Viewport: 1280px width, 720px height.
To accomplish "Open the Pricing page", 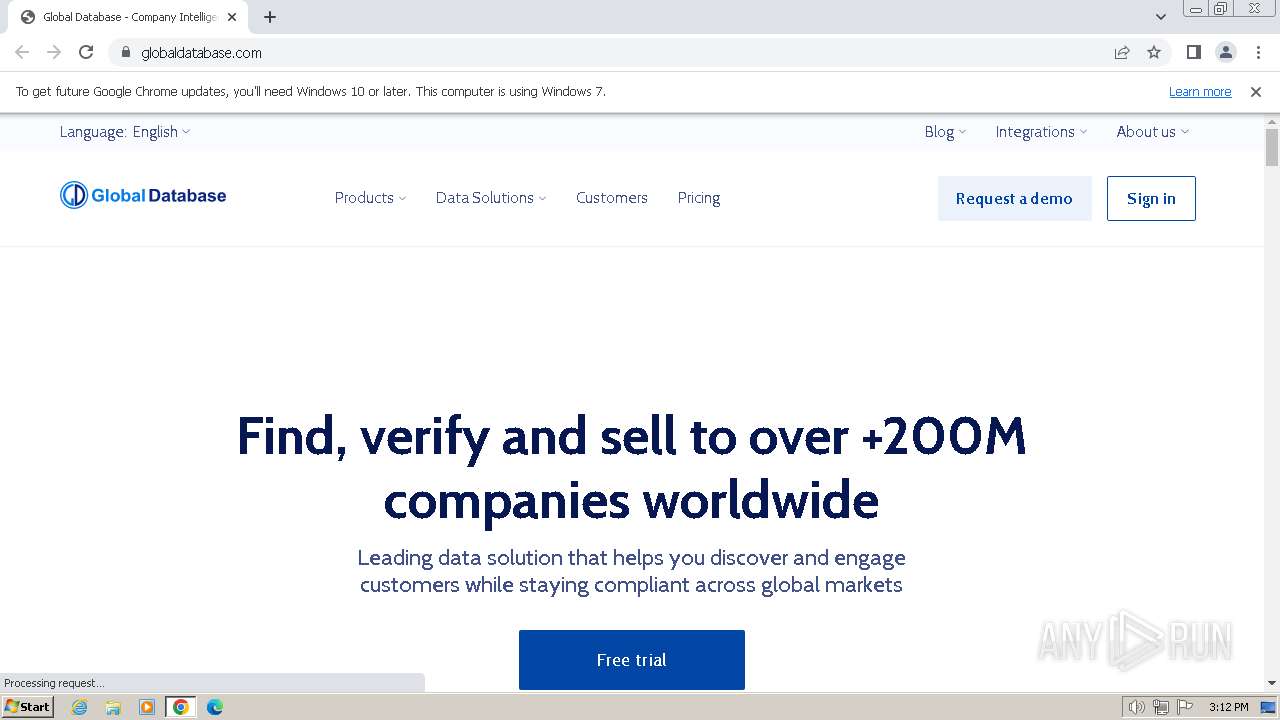I will [699, 198].
